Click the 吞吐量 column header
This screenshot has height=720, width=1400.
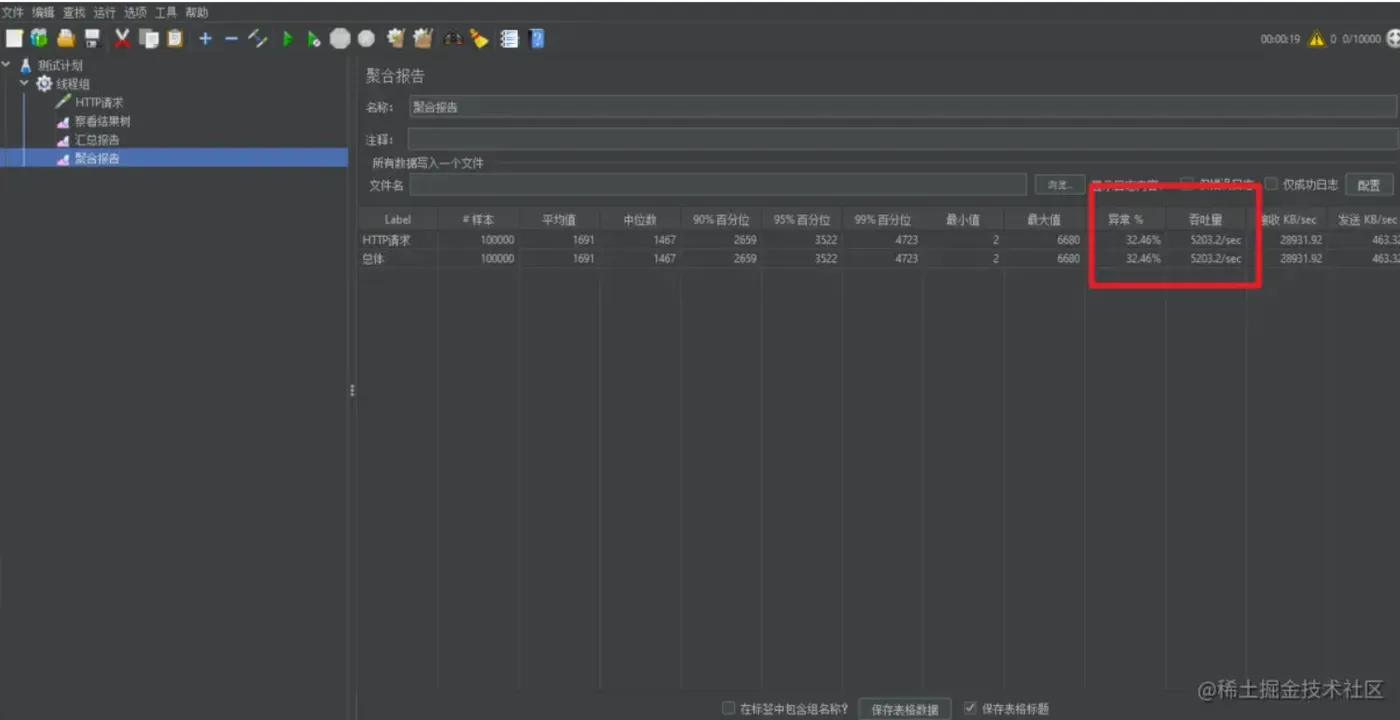point(1206,219)
